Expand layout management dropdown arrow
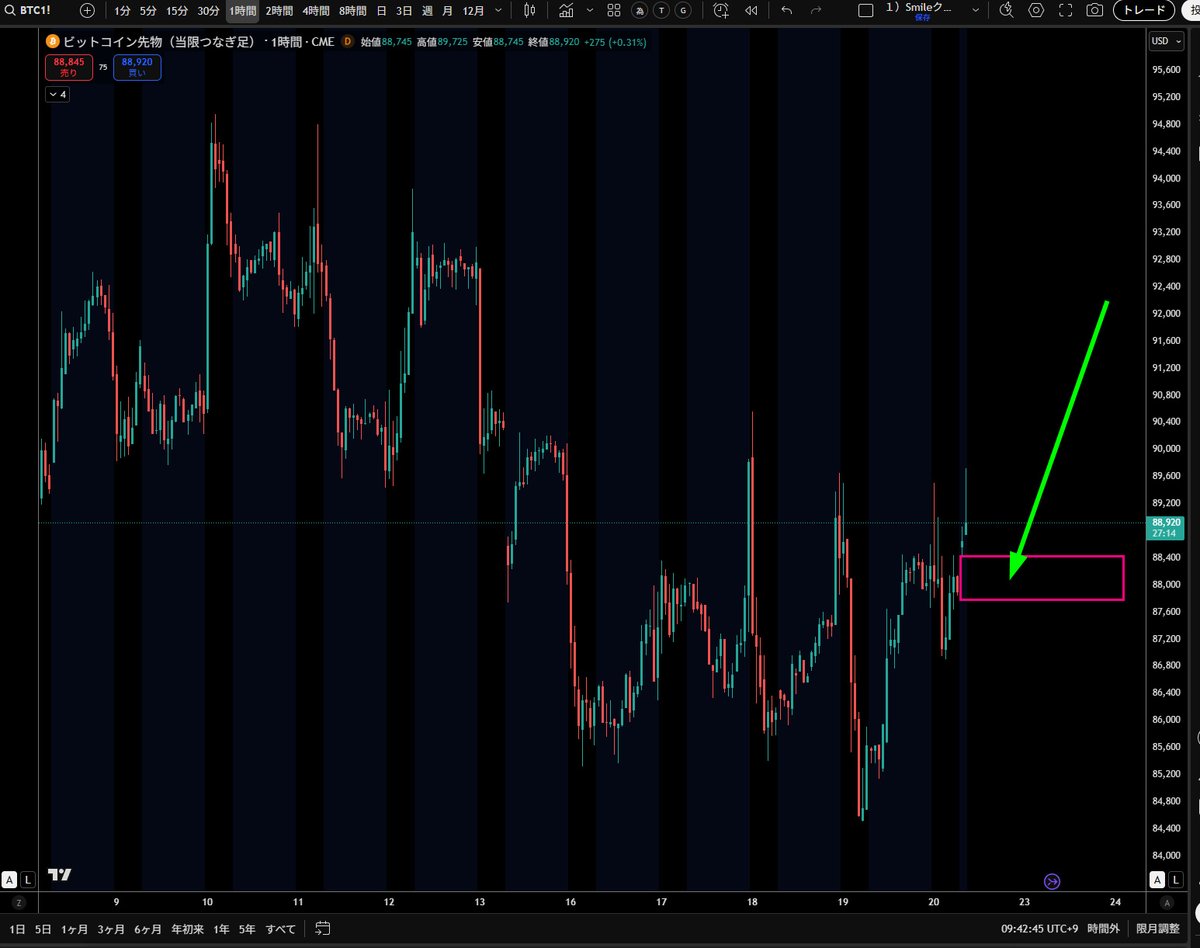This screenshot has height=948, width=1200. 975,10
